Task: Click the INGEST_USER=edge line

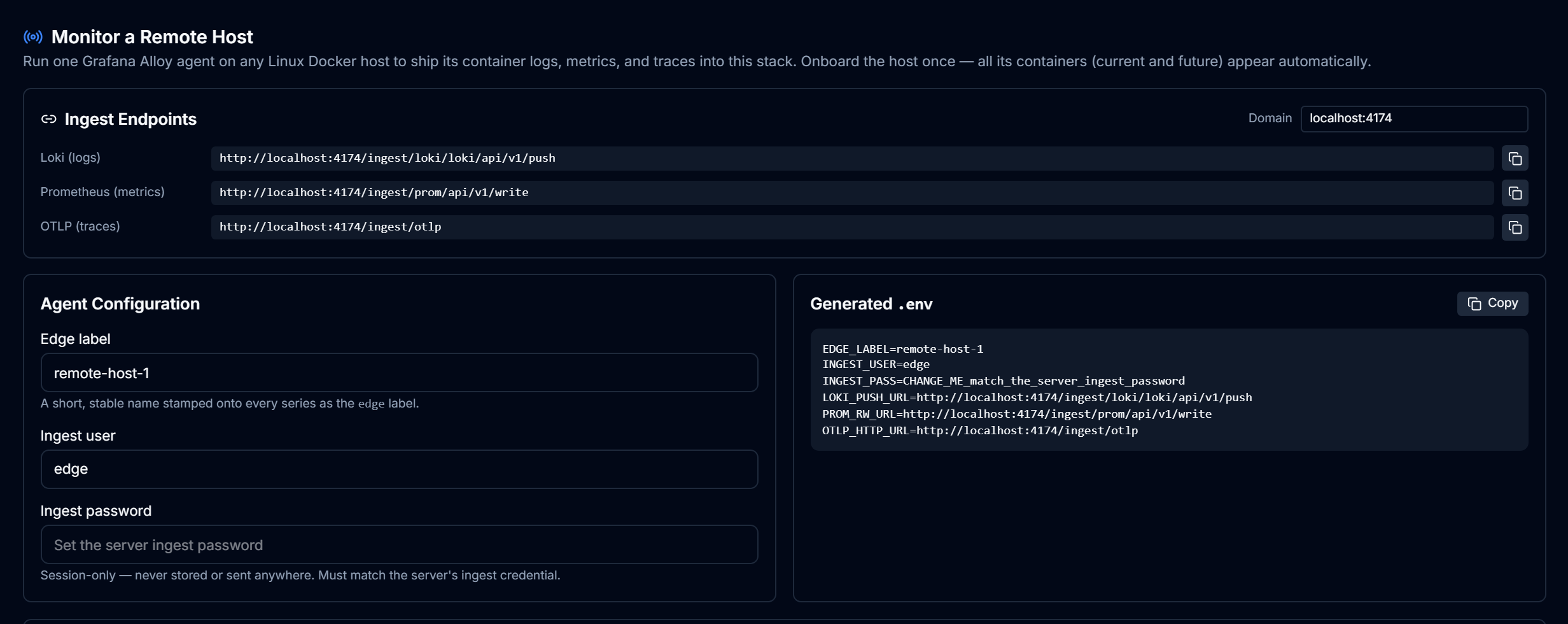Action: click(x=876, y=365)
